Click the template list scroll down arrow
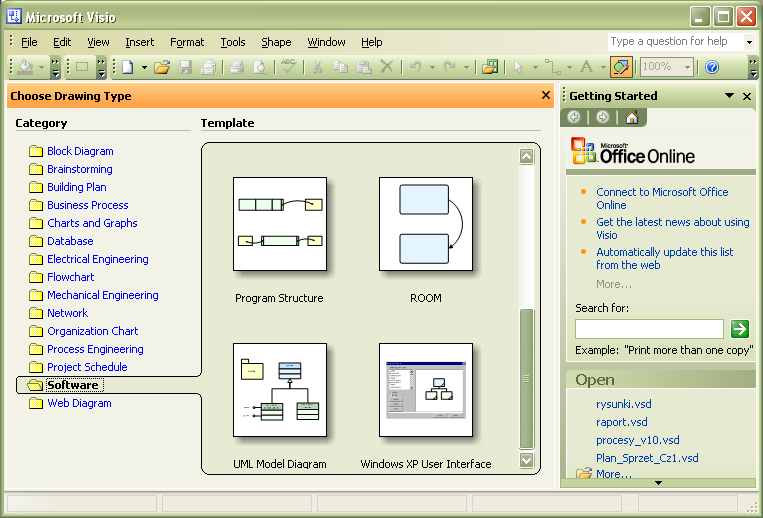The image size is (763, 518). click(527, 460)
